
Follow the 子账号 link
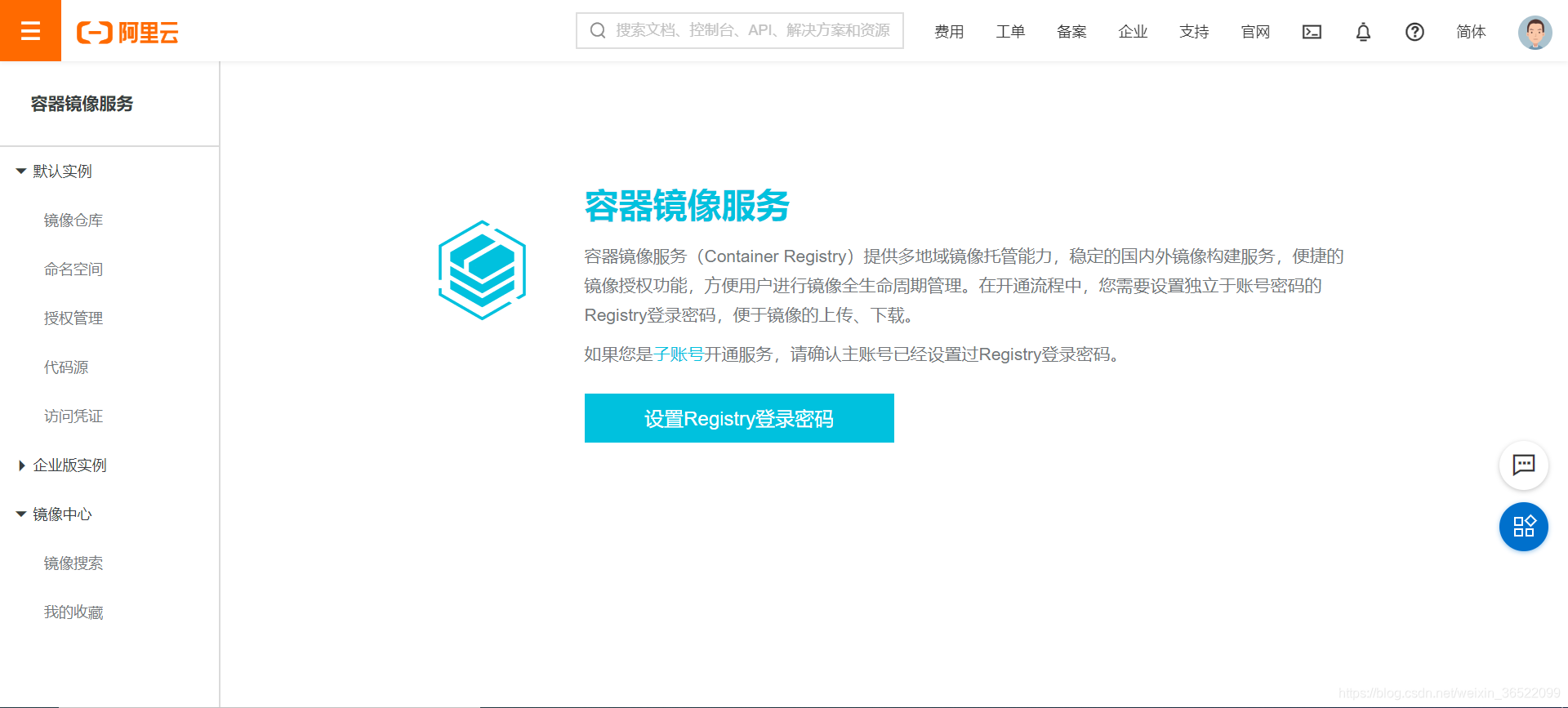pos(679,354)
